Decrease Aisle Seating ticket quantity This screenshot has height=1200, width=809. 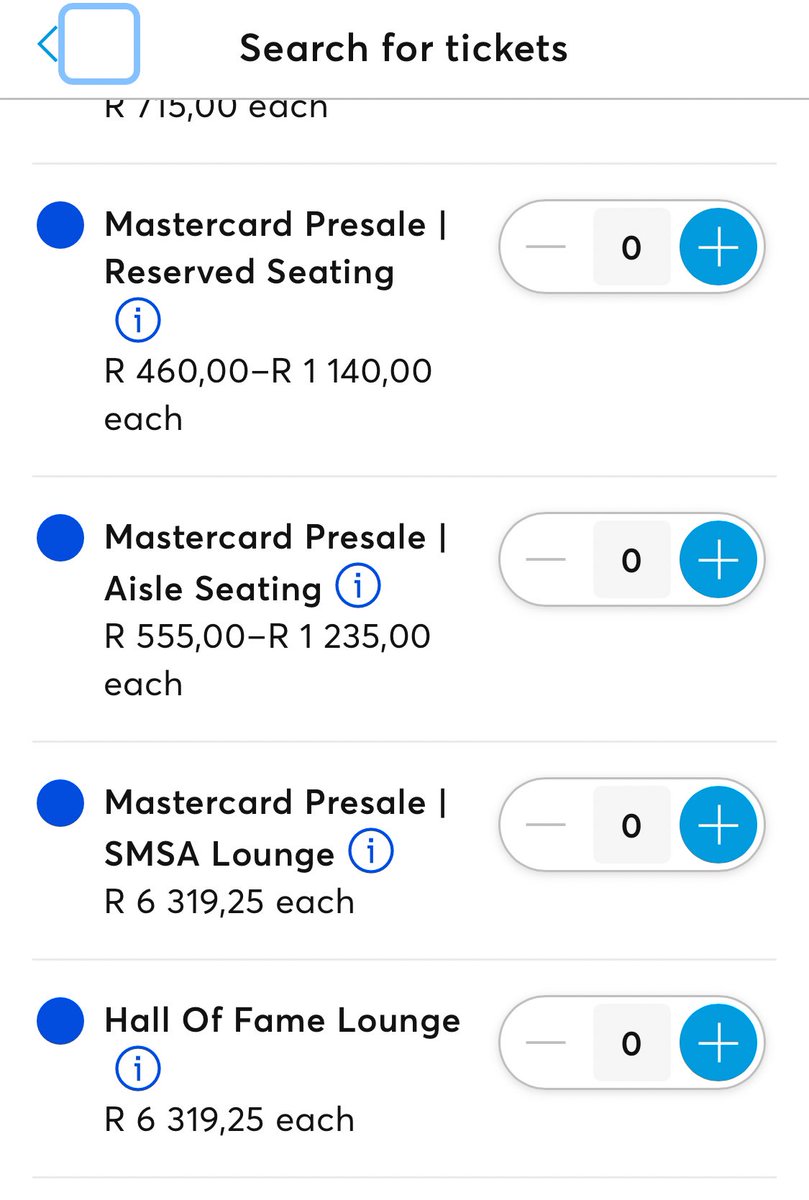point(546,560)
